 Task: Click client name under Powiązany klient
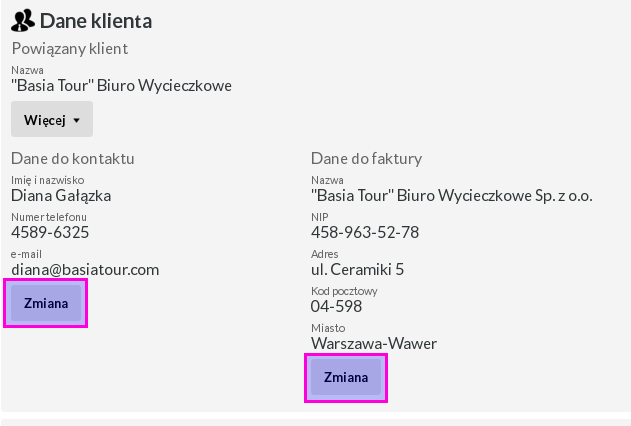coord(122,86)
